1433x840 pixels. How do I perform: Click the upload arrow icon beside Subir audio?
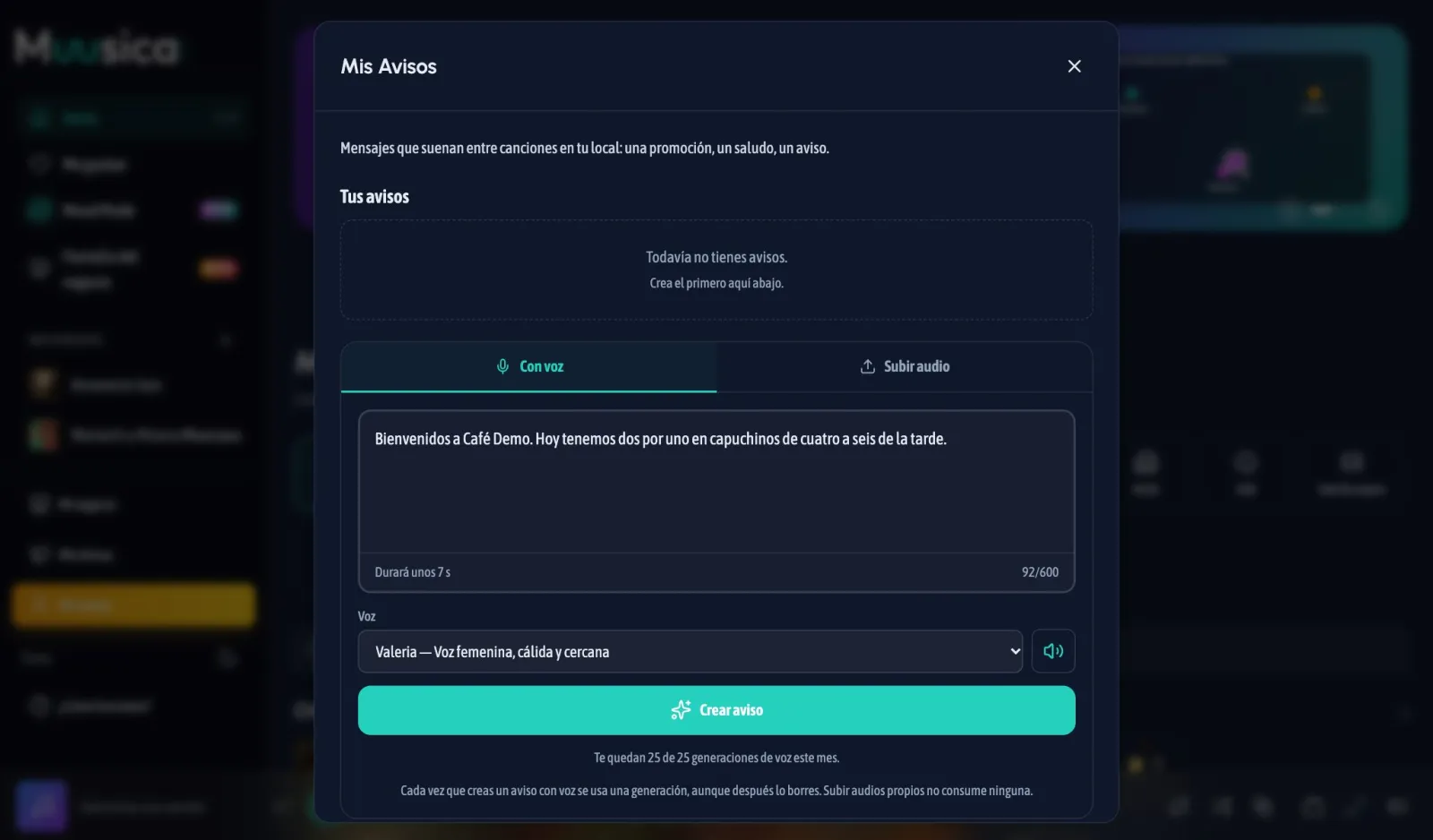867,366
